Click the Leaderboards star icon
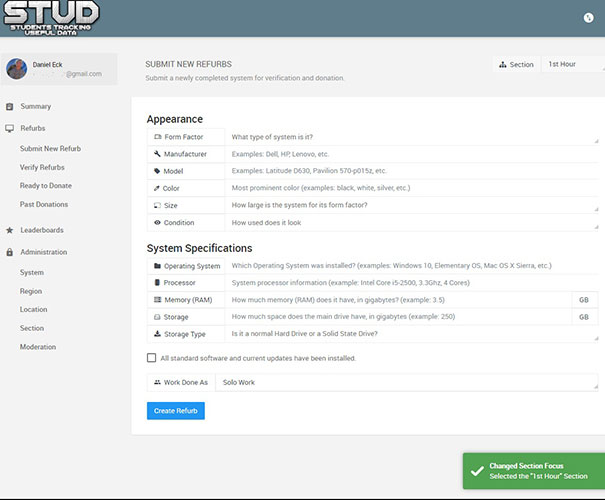This screenshot has height=500, width=605. tap(10, 230)
